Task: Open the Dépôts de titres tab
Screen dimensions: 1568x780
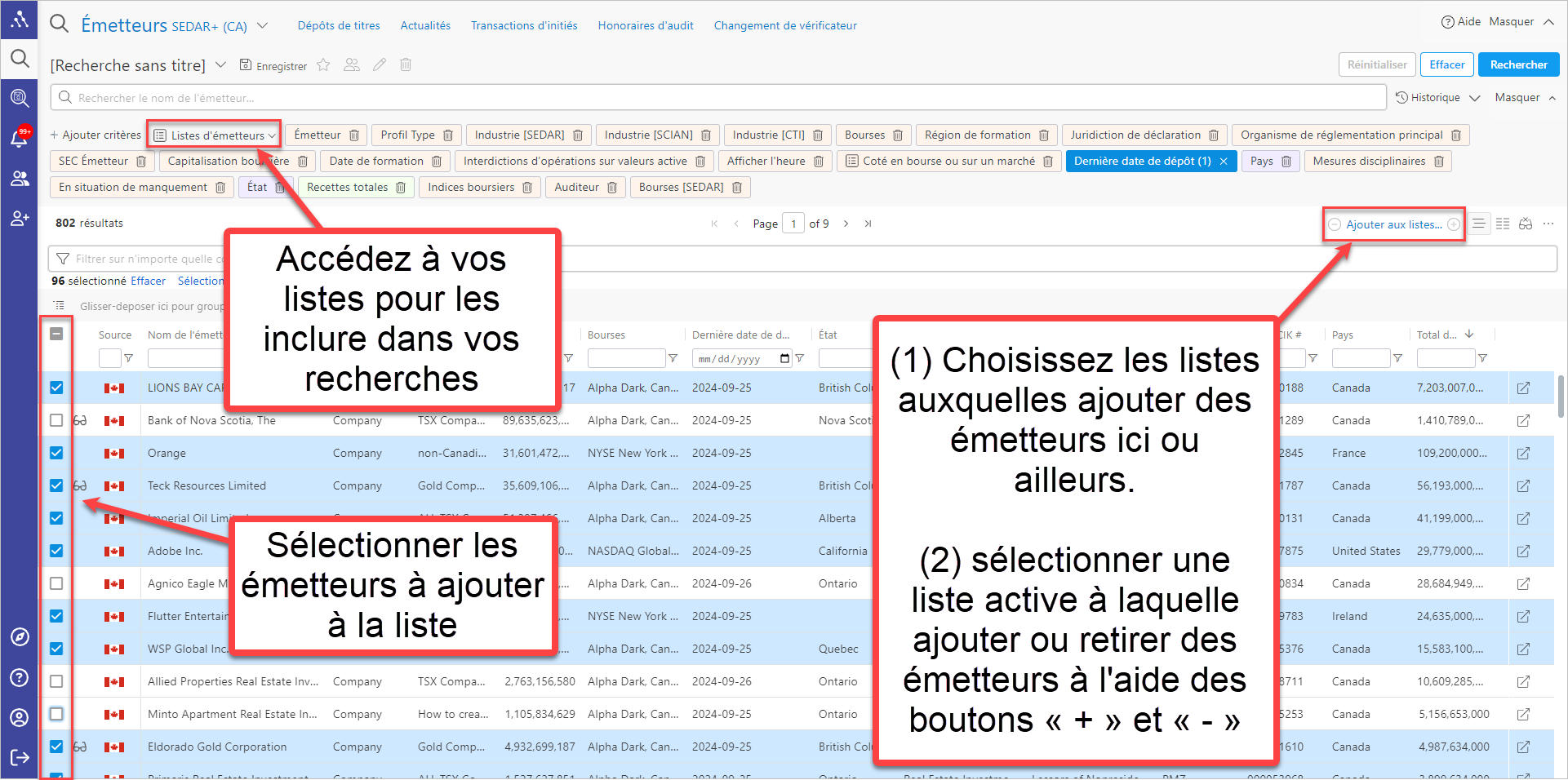Action: [339, 26]
